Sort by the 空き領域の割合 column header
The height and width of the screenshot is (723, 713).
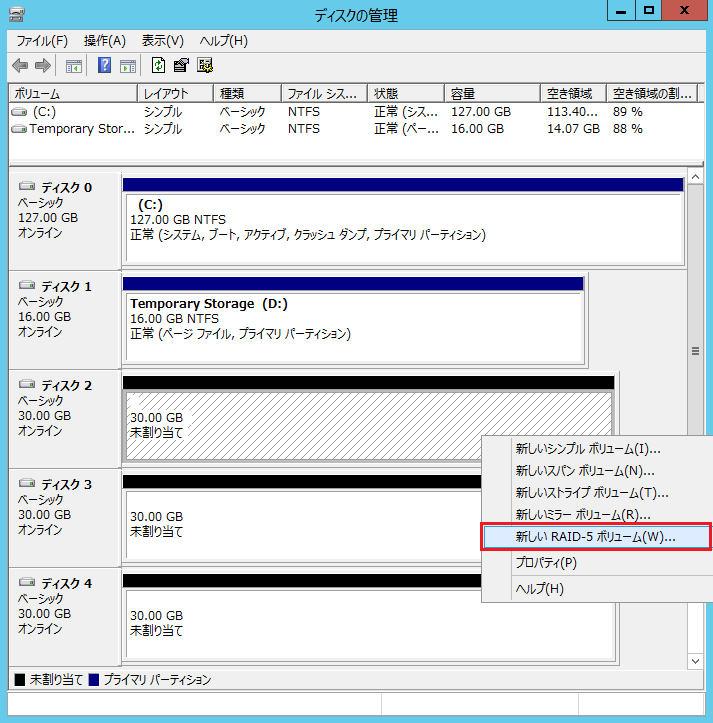[653, 94]
